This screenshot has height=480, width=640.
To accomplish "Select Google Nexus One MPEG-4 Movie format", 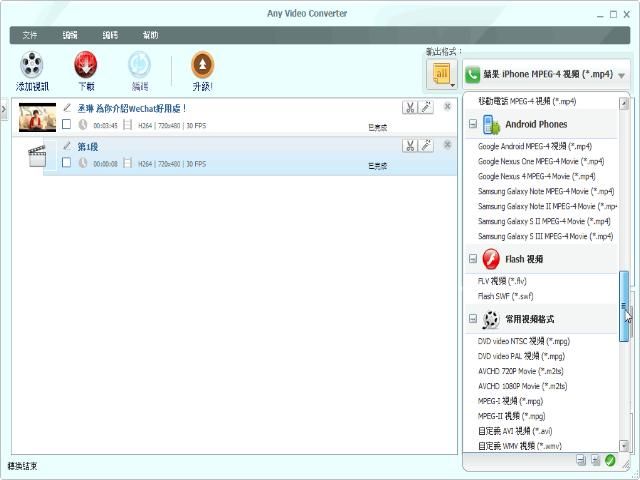I will [540, 161].
